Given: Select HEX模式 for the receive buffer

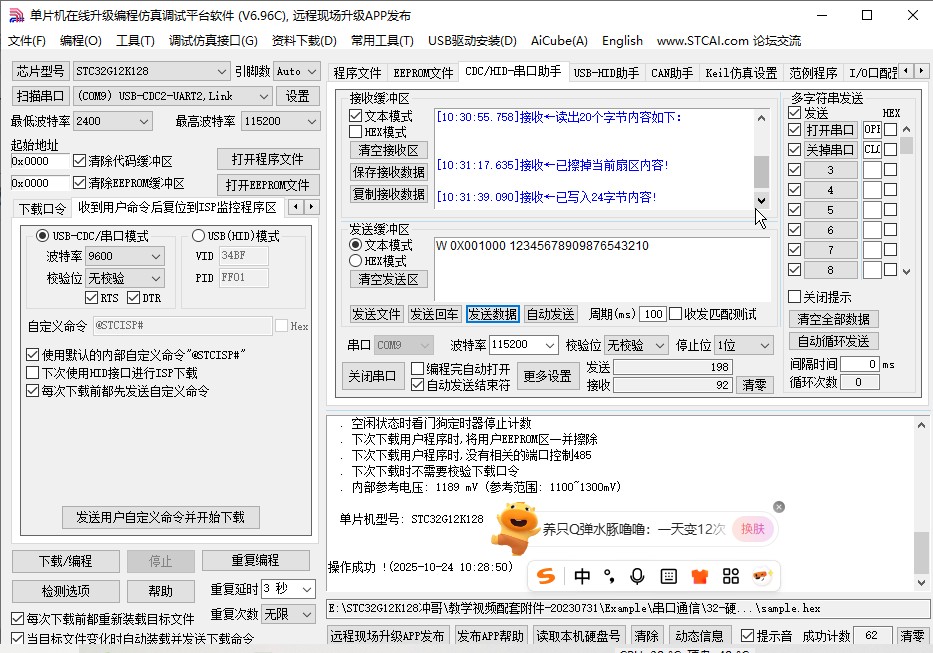Looking at the screenshot, I should [x=356, y=130].
